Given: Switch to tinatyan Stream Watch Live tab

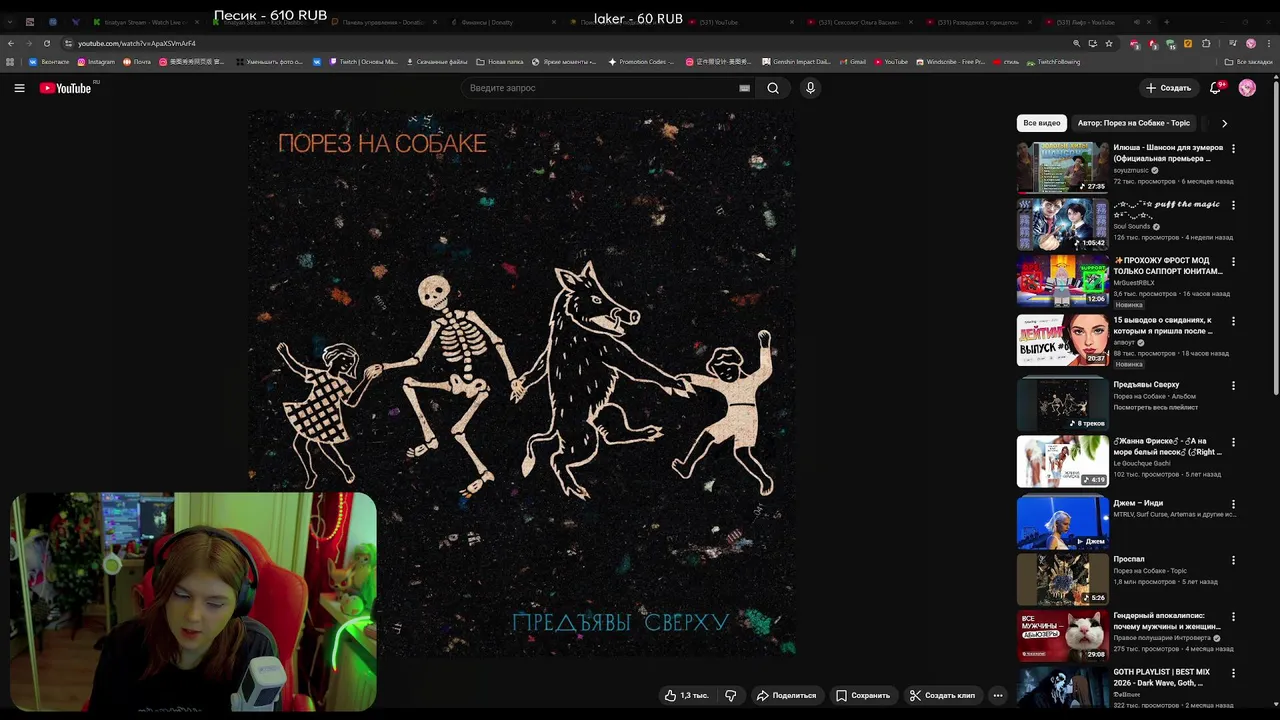Looking at the screenshot, I should point(146,22).
